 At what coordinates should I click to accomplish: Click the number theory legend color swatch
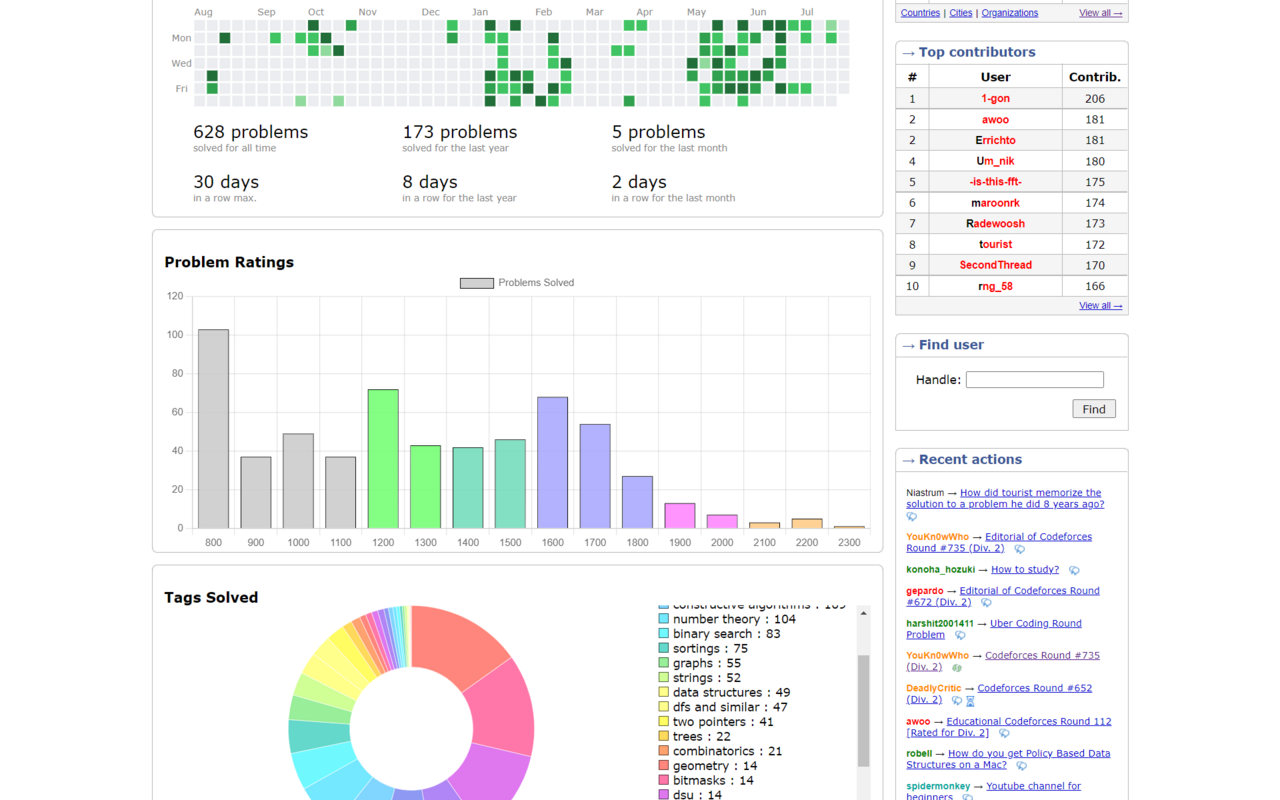tap(663, 620)
